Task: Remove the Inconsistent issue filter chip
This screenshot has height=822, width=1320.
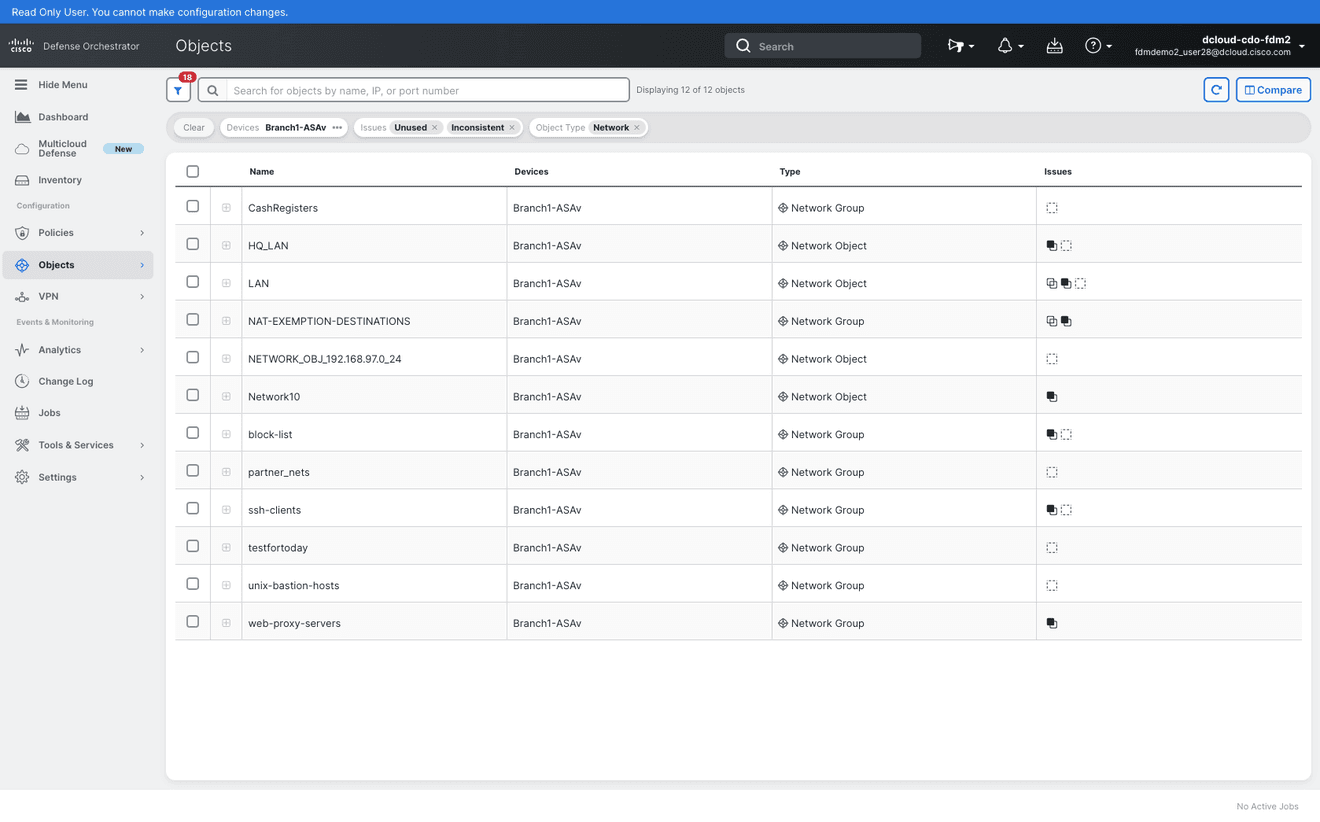Action: [512, 128]
